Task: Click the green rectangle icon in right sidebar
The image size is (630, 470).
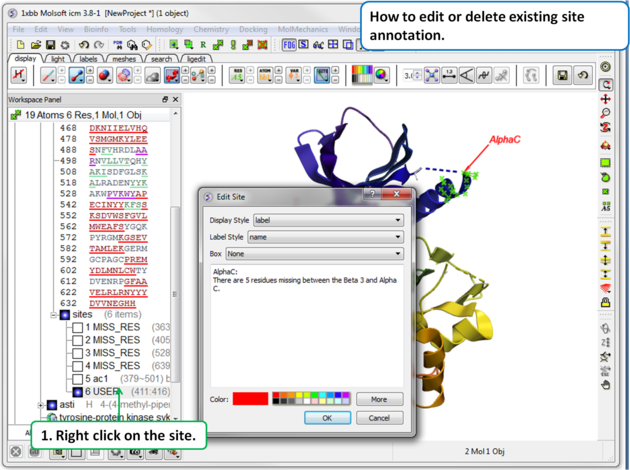Action: click(606, 162)
